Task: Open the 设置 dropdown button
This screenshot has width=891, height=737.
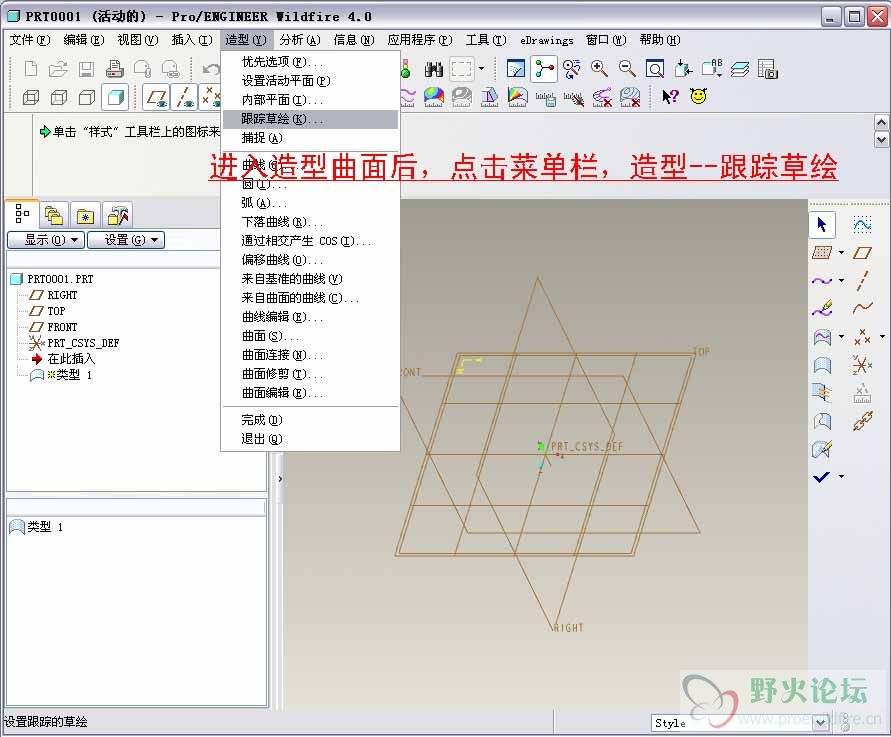Action: pyautogui.click(x=126, y=240)
